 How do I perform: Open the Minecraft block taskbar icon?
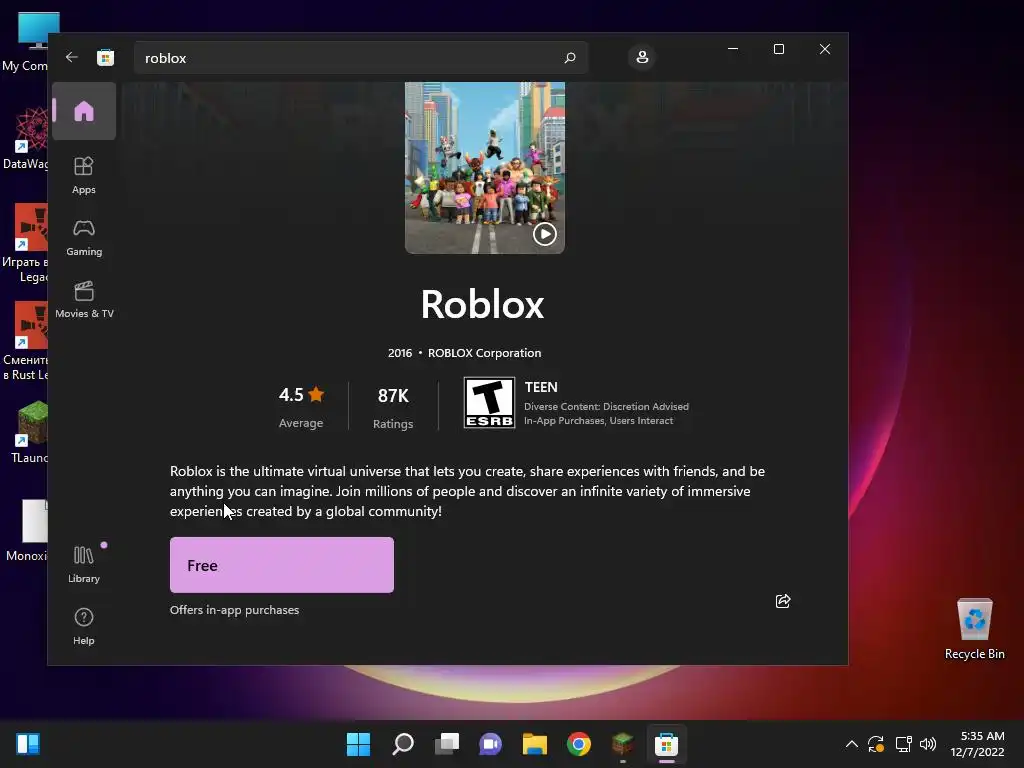pos(622,744)
